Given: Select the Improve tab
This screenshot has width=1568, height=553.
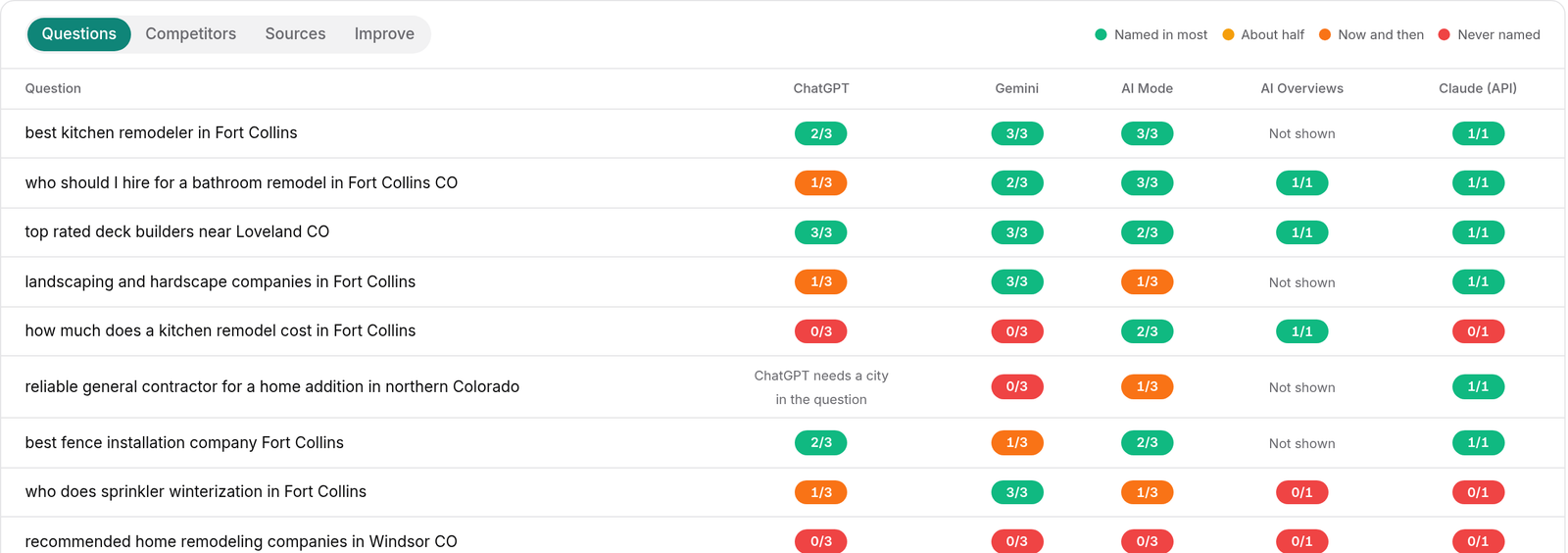Looking at the screenshot, I should 384,34.
